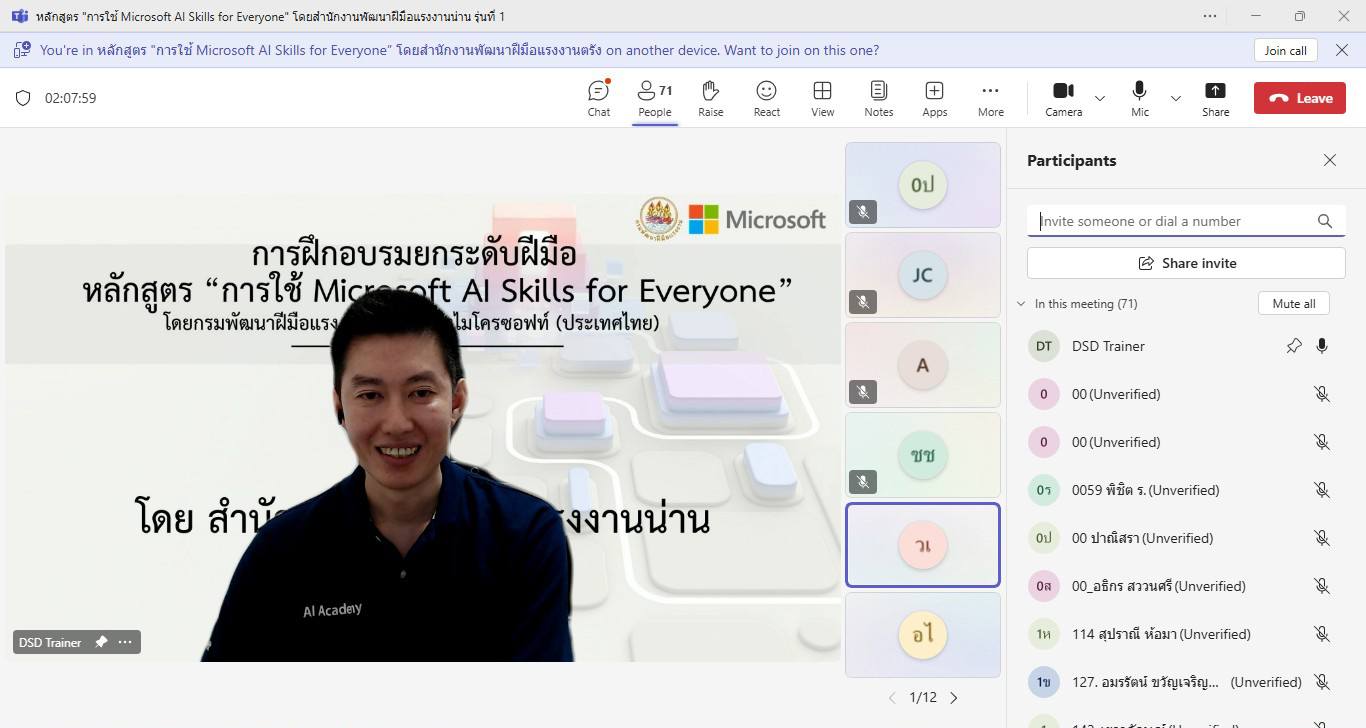Open the Chat panel
1366x728 pixels.
coord(598,98)
